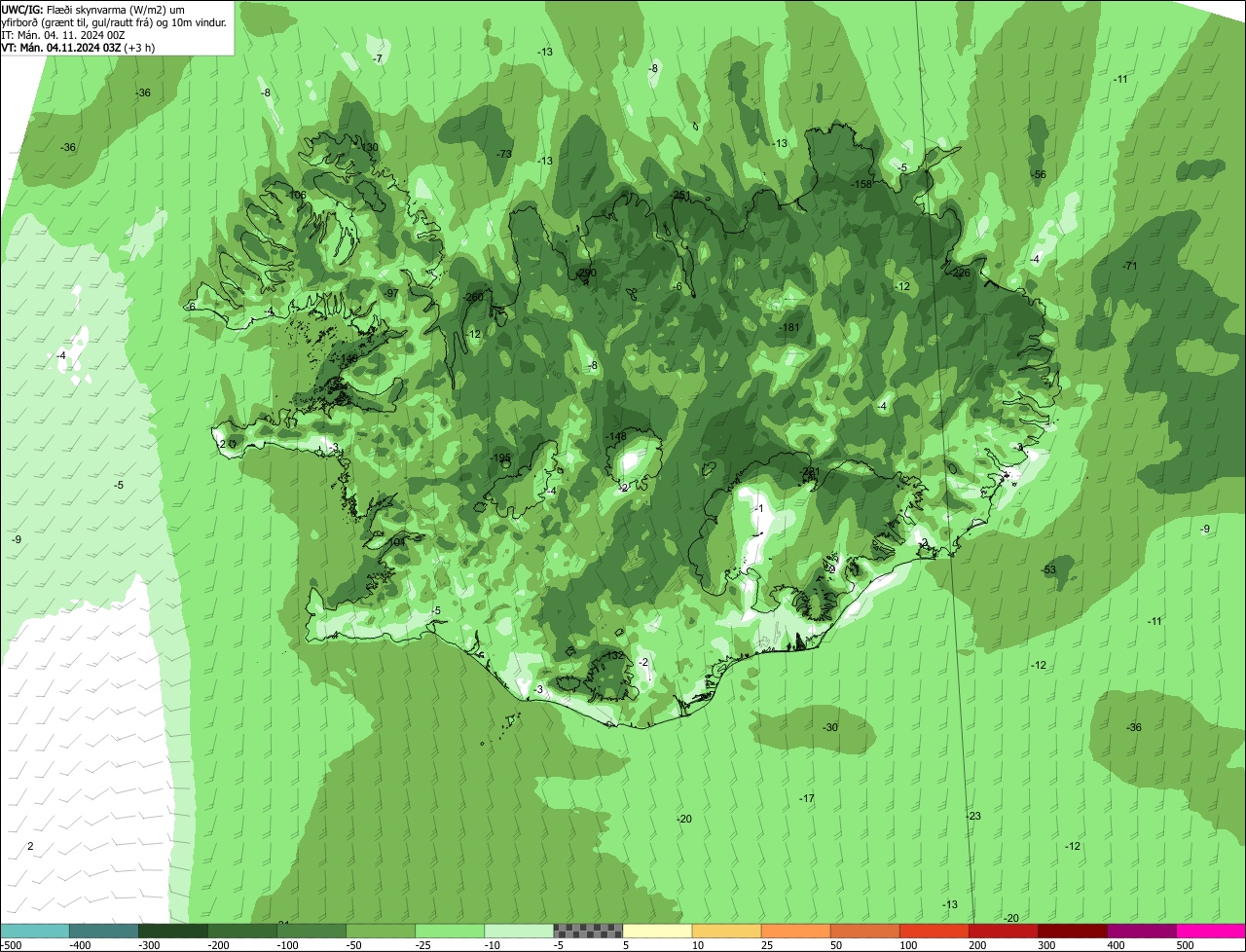Click the -500 legend label
1246x952 pixels.
(x=11, y=945)
